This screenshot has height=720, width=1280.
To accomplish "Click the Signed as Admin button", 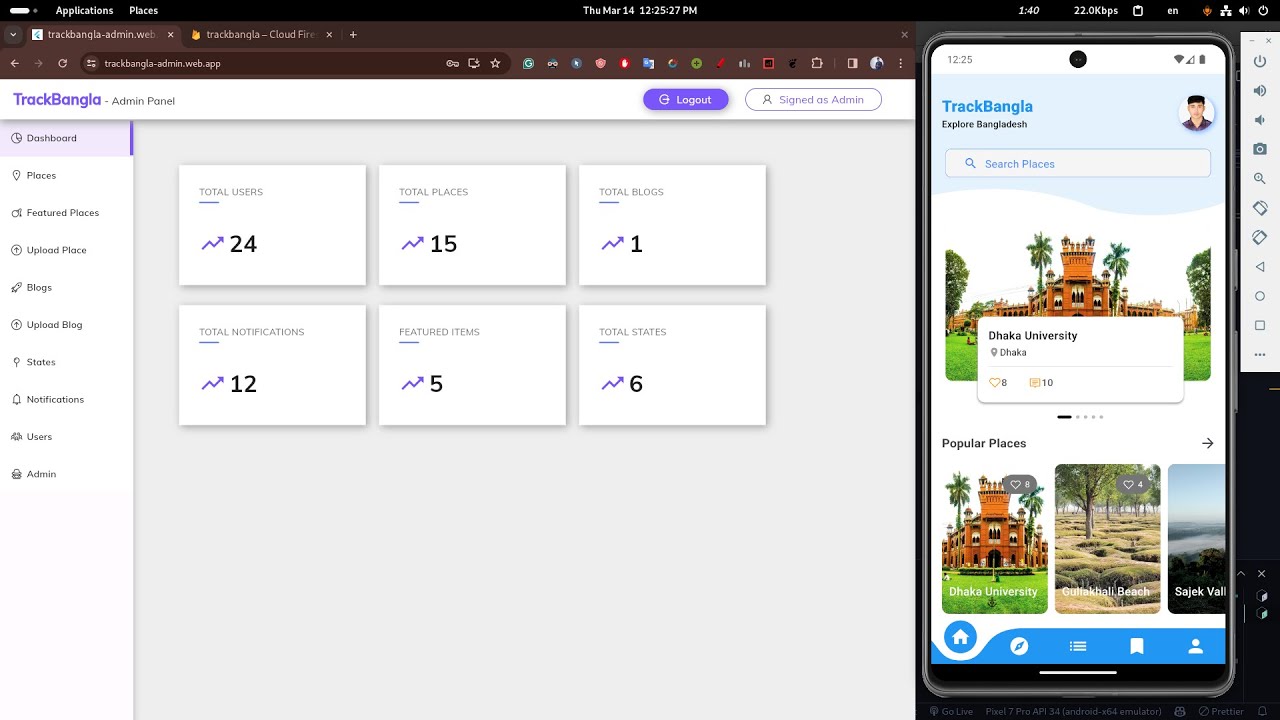I will 813,99.
